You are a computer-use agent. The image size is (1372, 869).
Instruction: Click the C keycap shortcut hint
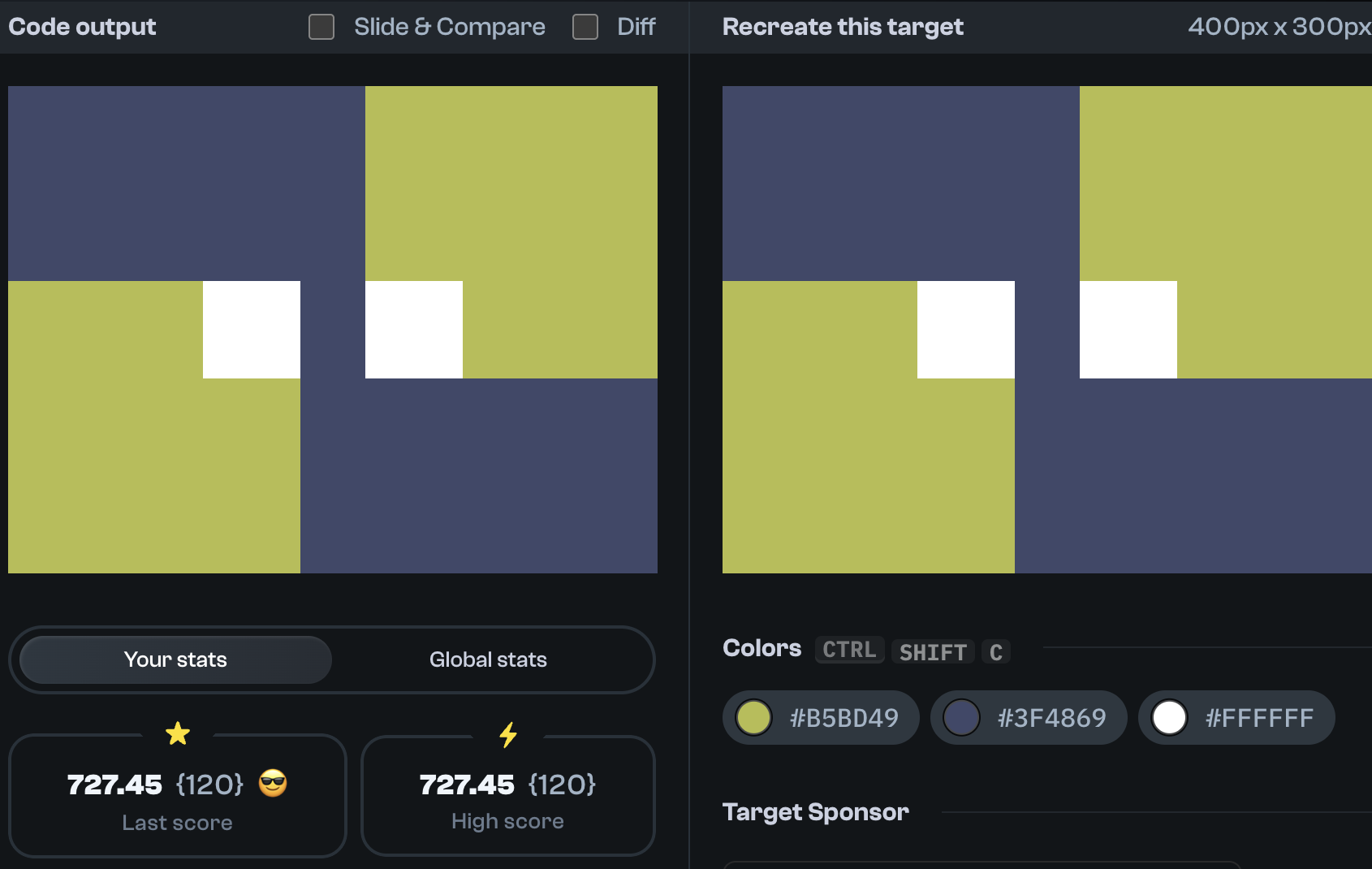click(x=996, y=652)
